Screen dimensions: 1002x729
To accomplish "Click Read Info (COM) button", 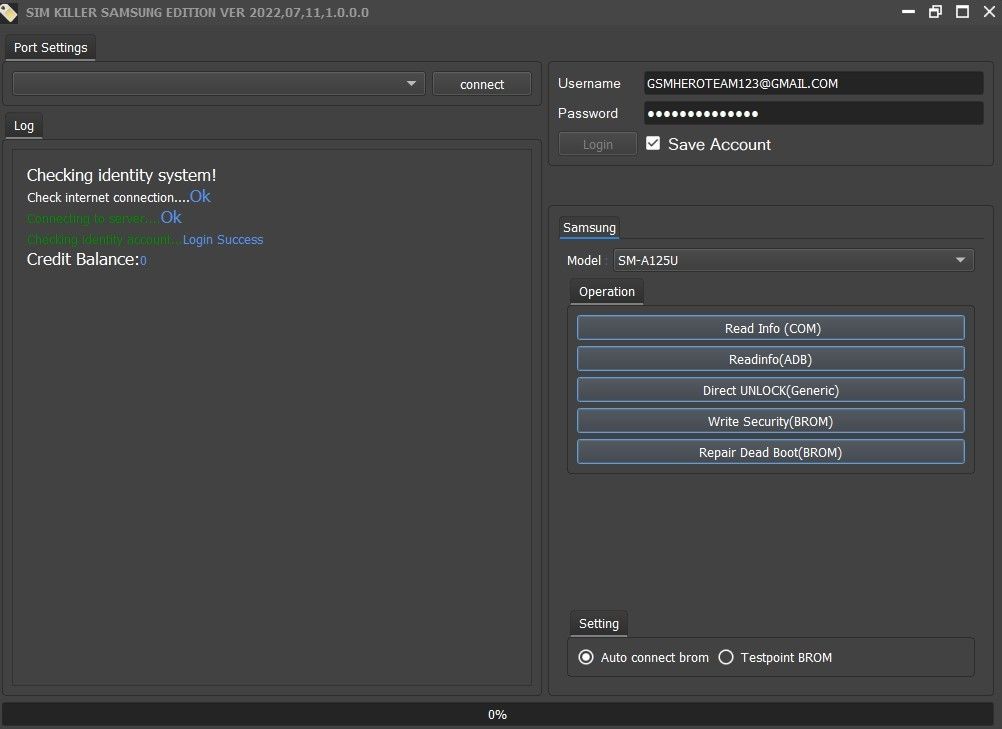I will tap(771, 328).
